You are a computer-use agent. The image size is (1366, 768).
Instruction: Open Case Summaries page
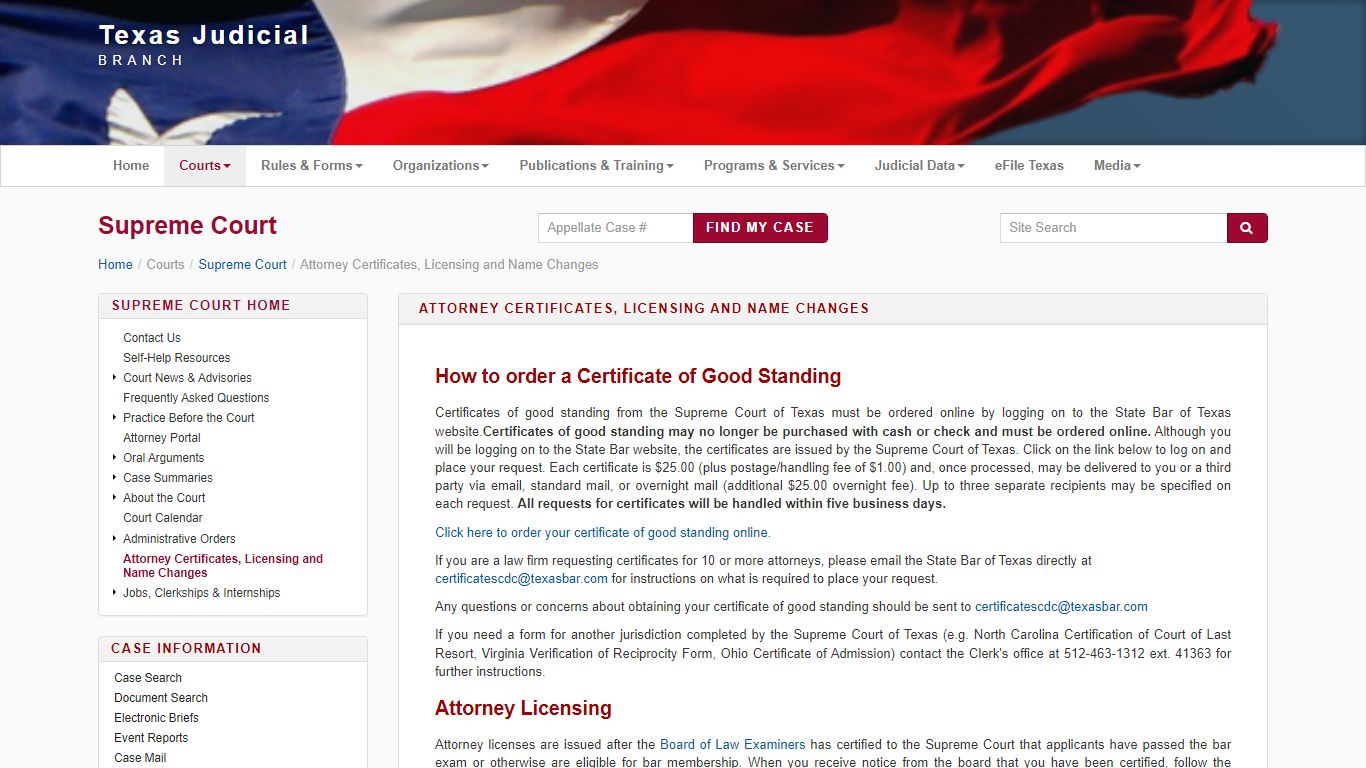(168, 478)
